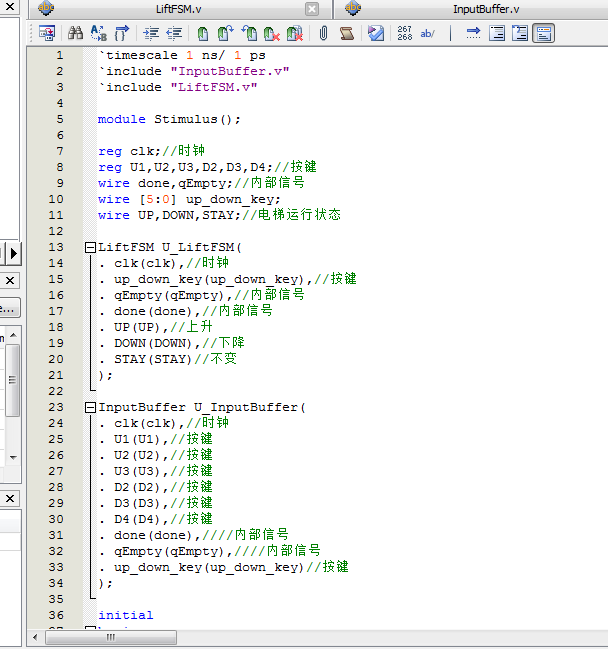The image size is (608, 649).
Task: Click 'Stimulus();' on line 5
Action: 197,119
